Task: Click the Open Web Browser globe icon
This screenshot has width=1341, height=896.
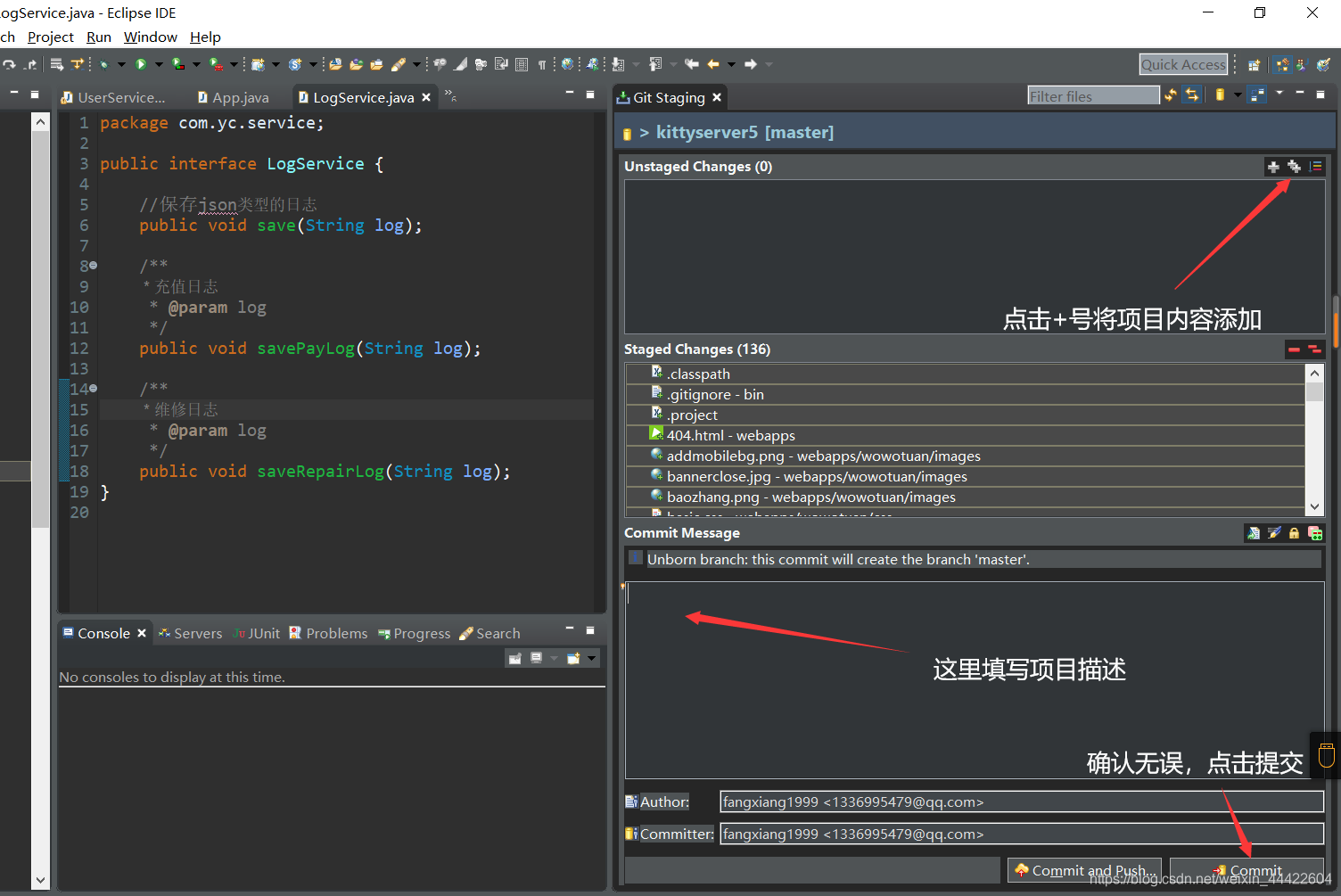Action: point(567,64)
